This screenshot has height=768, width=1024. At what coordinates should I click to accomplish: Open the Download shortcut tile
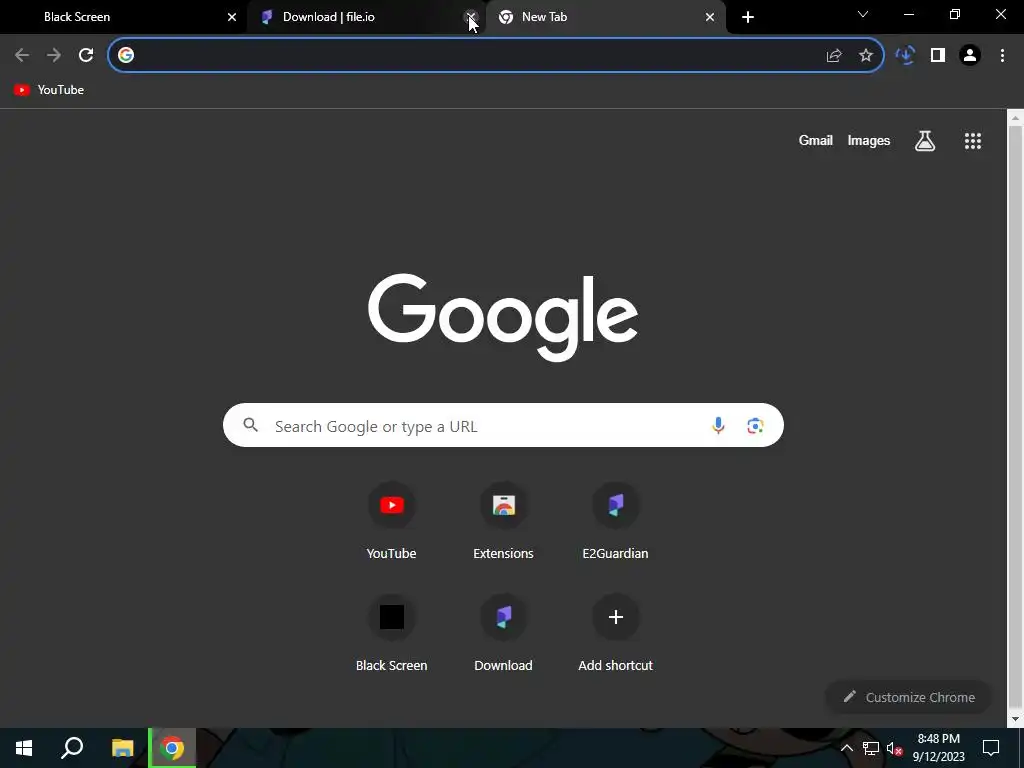(x=504, y=633)
